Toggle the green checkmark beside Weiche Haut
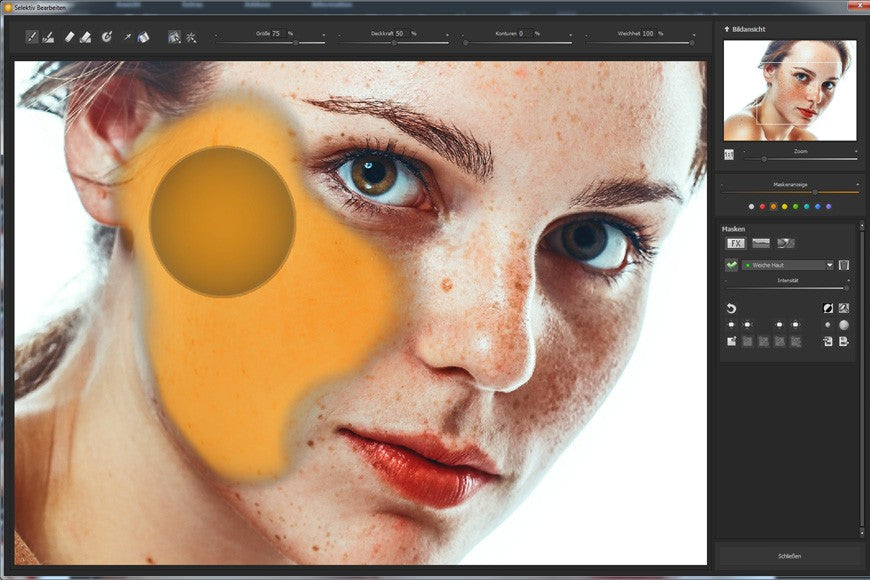Image resolution: width=870 pixels, height=580 pixels. pos(731,265)
